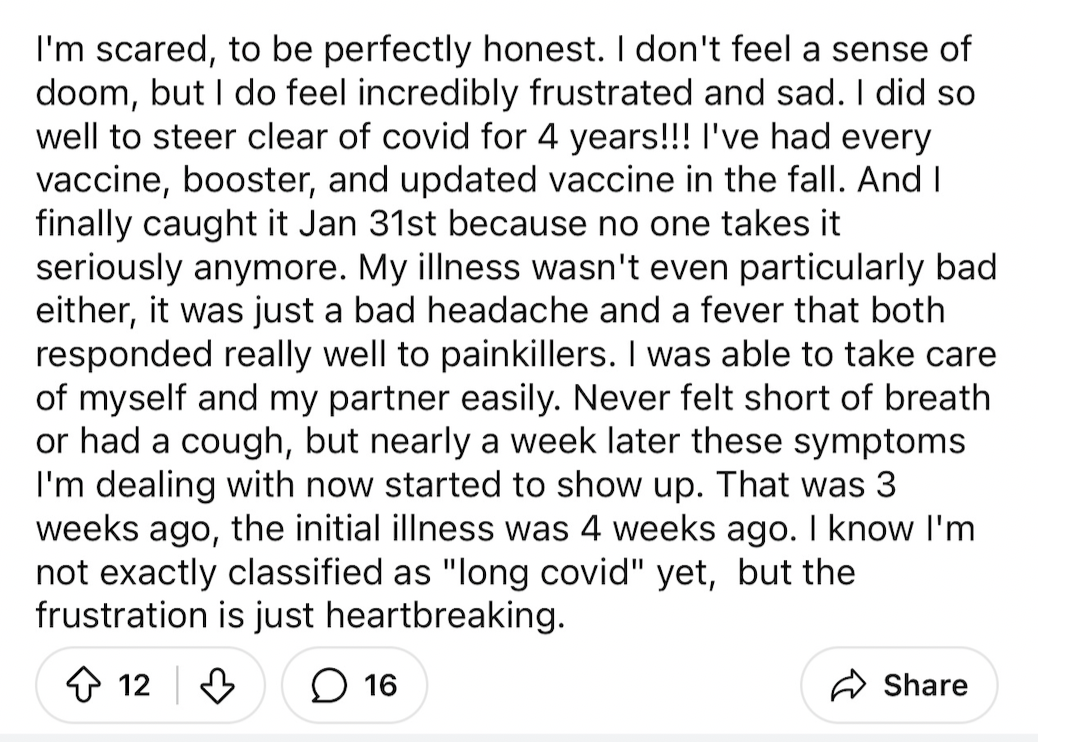Click "updated vaccine" in the post text
This screenshot has height=742, width=1070.
click(x=547, y=180)
